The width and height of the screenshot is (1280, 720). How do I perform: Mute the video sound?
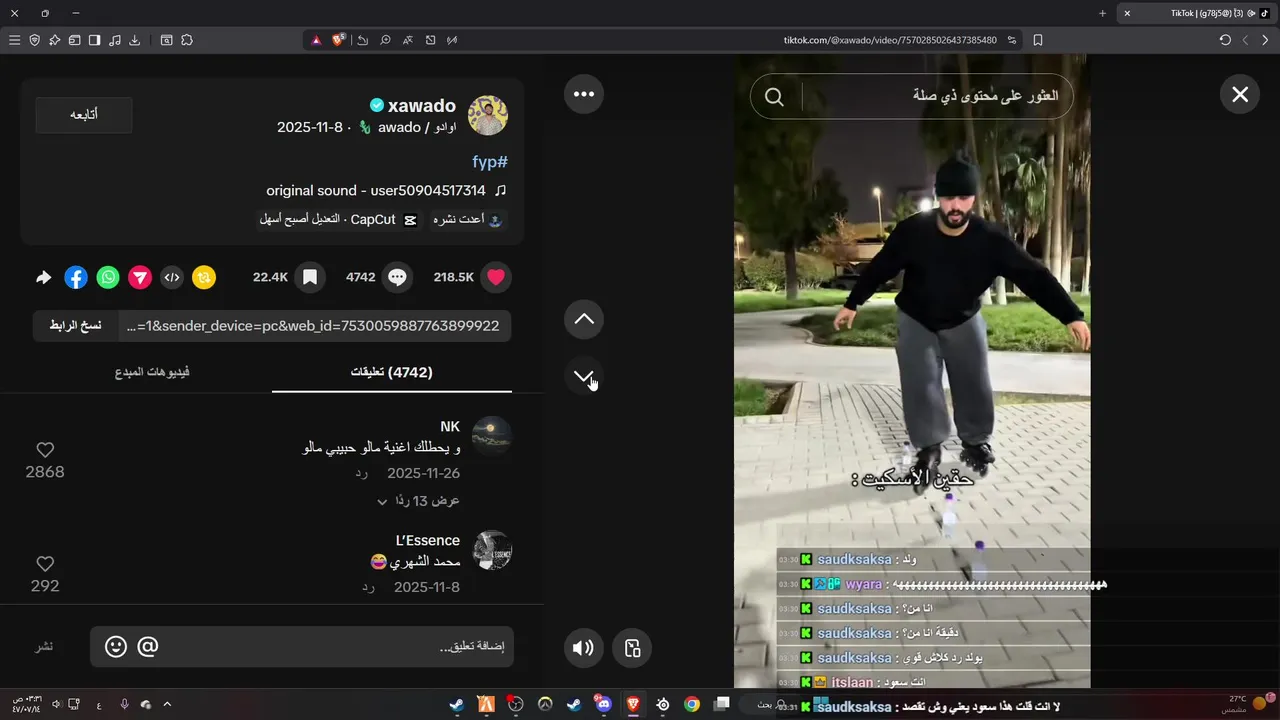coord(583,648)
